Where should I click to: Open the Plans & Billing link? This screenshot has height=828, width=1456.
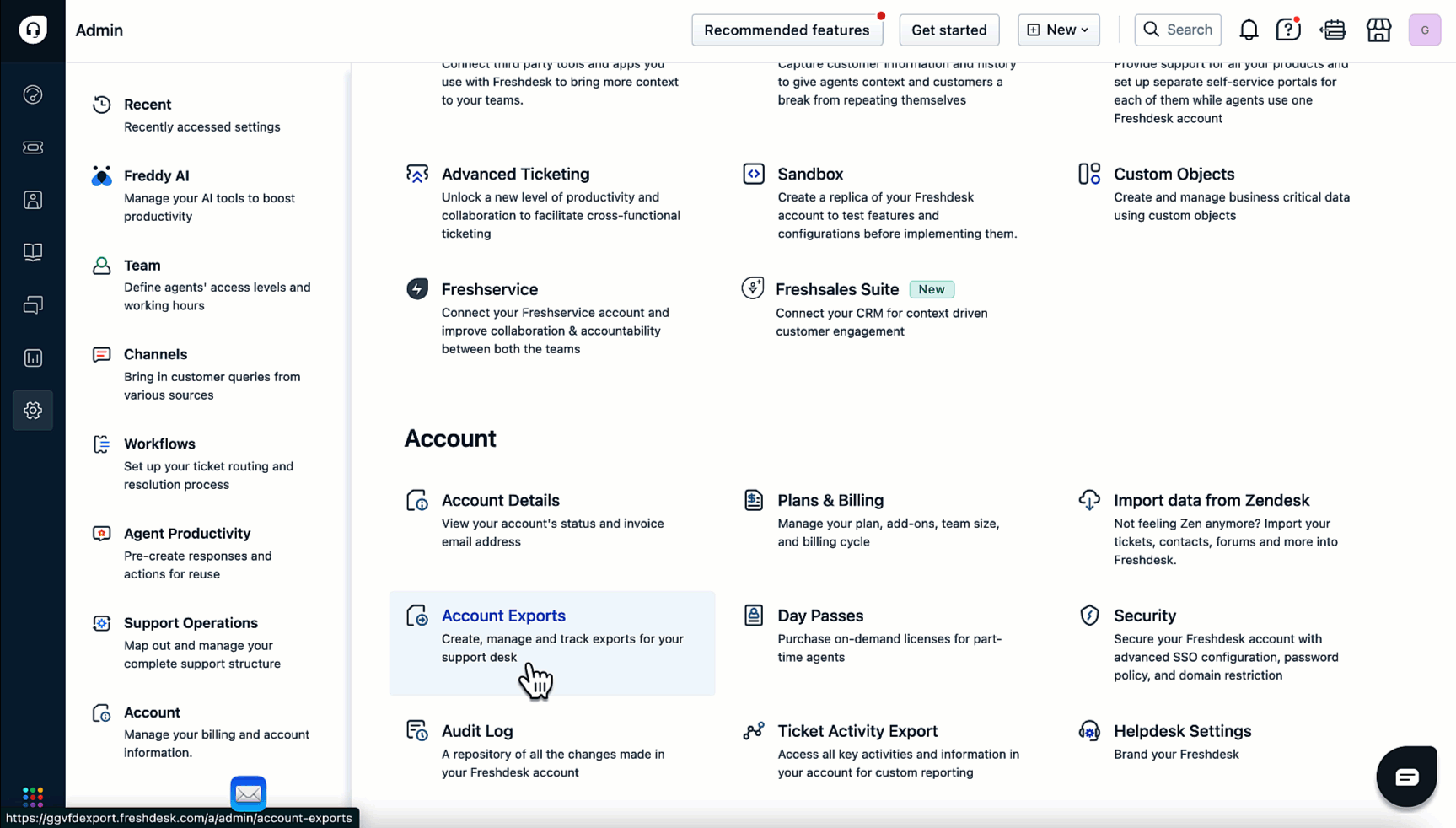(x=830, y=500)
